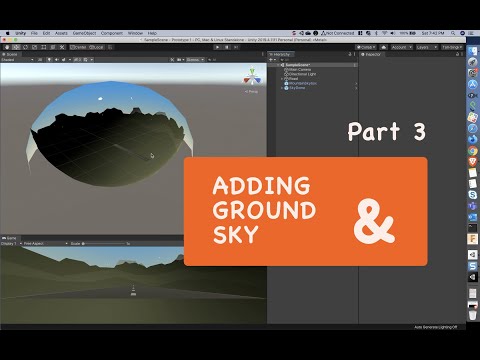
Task: Select MountainSkybox prefab in Hierarchy
Action: point(300,83)
